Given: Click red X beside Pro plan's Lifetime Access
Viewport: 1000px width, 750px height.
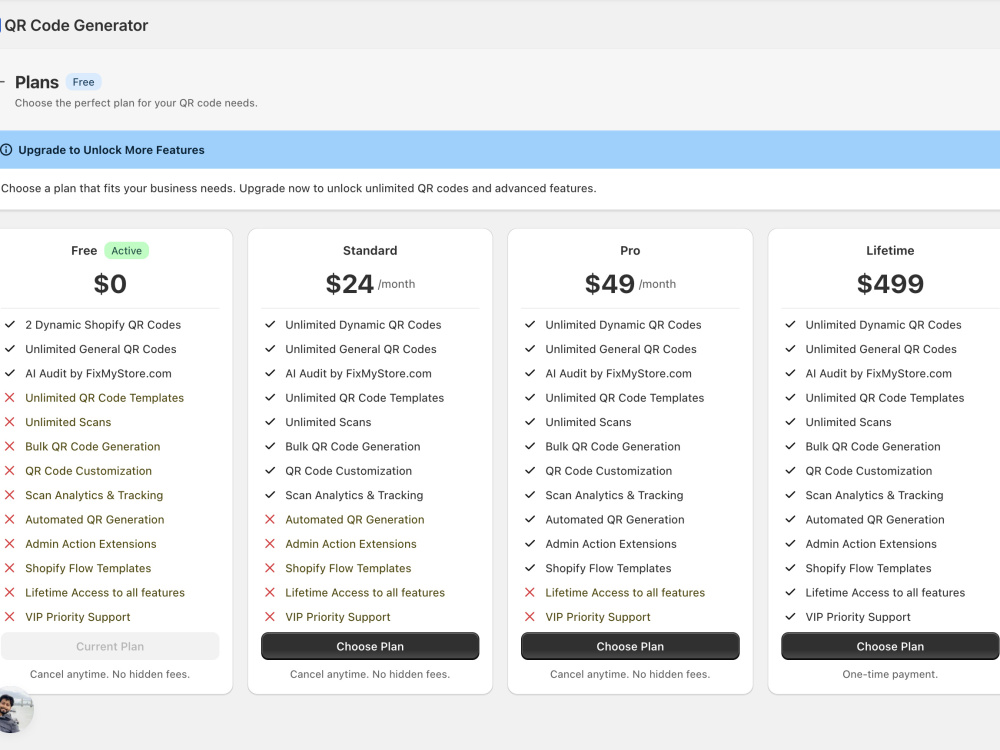Looking at the screenshot, I should point(530,592).
